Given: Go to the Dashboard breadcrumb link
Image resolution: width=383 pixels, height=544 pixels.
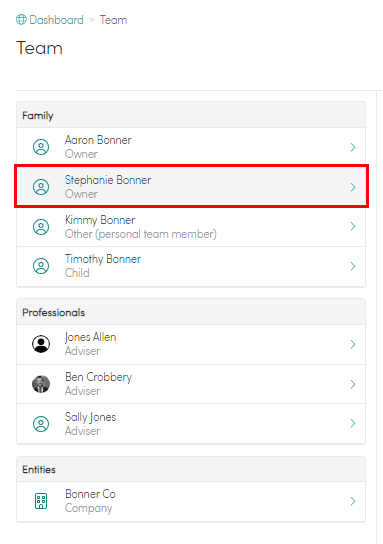Looking at the screenshot, I should pyautogui.click(x=57, y=20).
